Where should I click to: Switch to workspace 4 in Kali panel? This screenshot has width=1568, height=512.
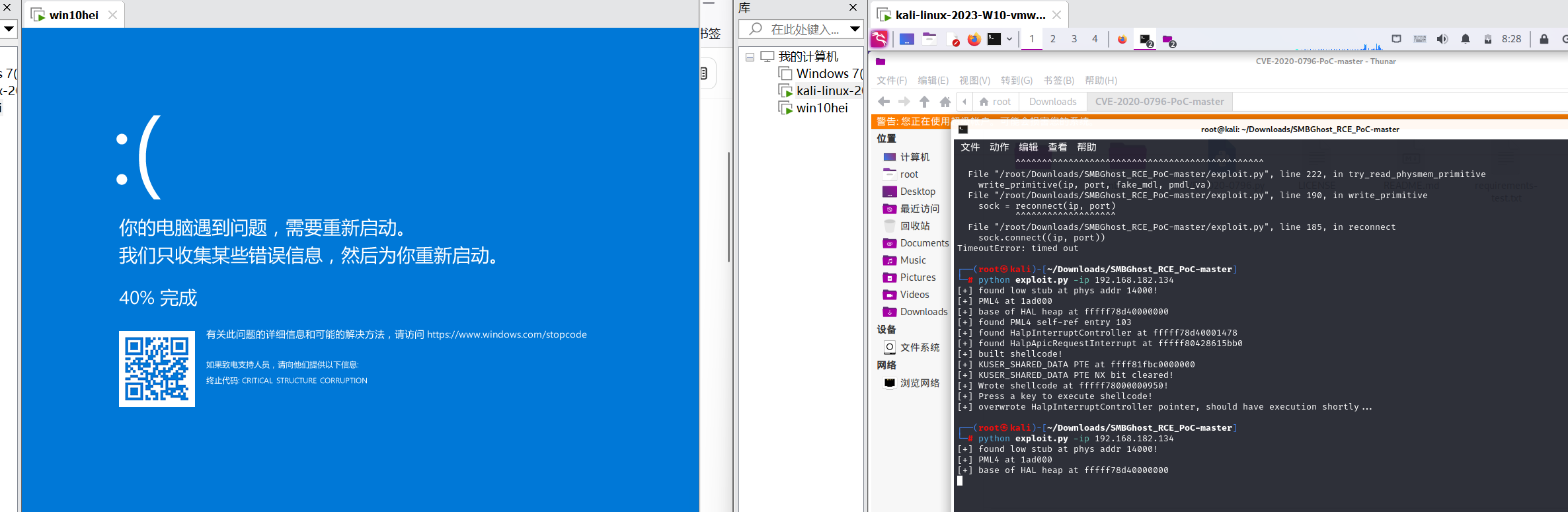(x=1095, y=39)
